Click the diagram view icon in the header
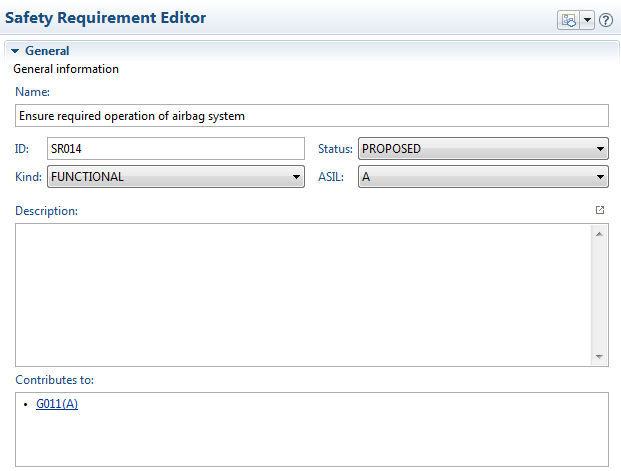Image resolution: width=621 pixels, height=471 pixels. (x=569, y=19)
